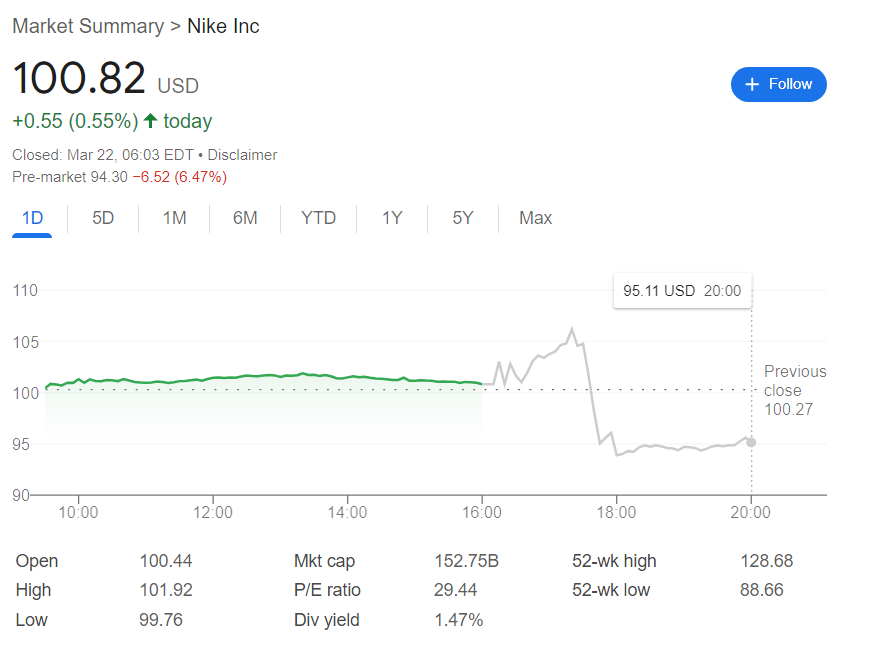Screen dimensions: 894x645
Task: Click the High value 101.92
Action: coord(166,590)
